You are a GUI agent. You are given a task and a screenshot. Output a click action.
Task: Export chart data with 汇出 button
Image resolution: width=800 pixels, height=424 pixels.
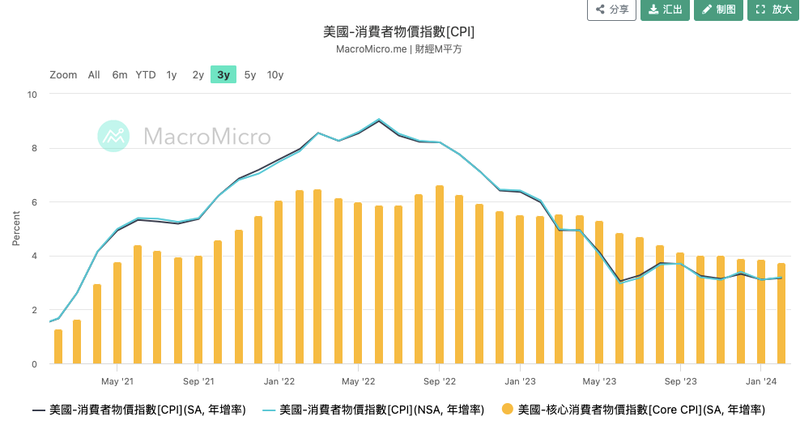pos(665,9)
